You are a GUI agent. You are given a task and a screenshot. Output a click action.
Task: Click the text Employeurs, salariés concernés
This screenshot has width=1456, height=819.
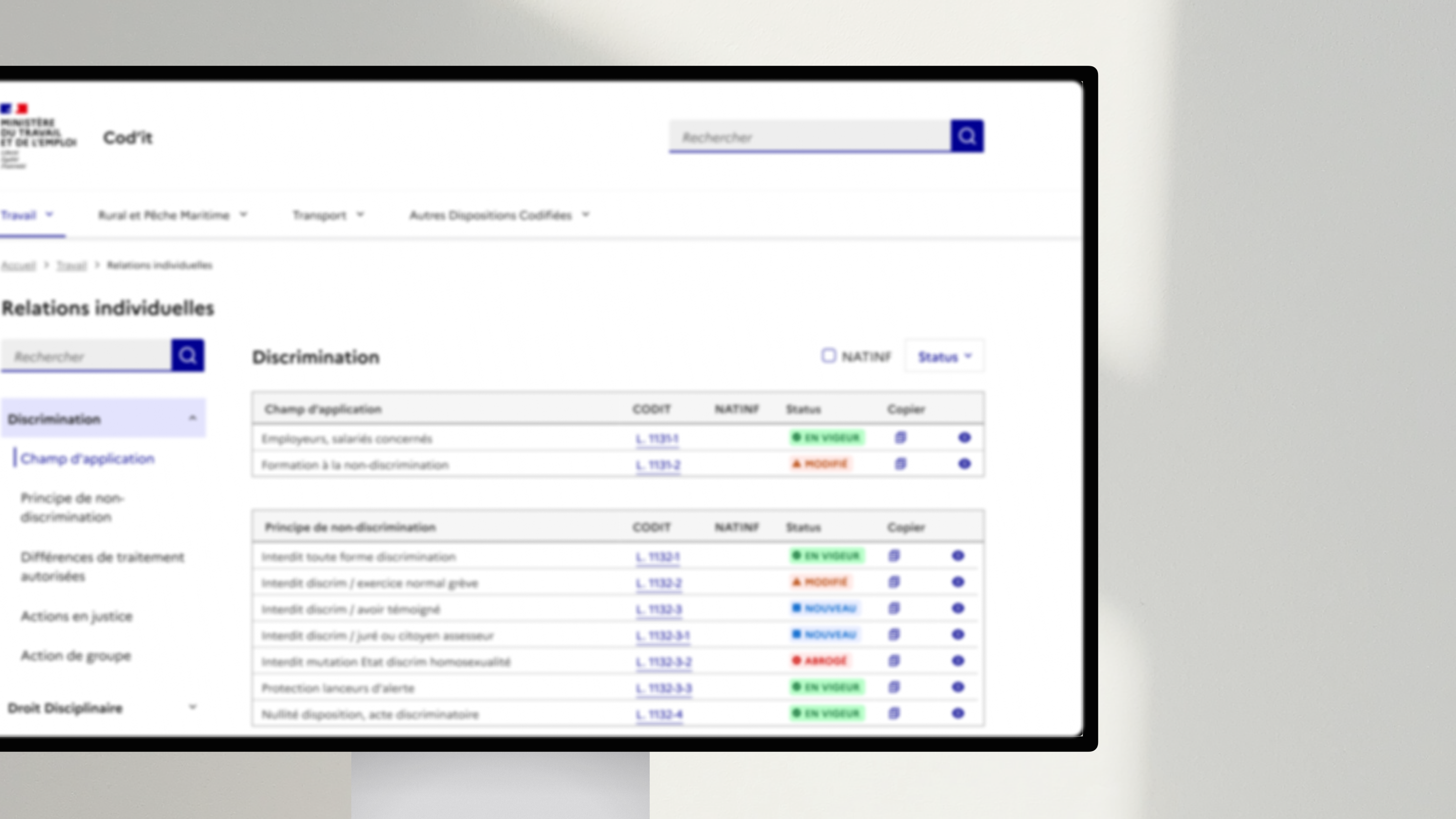pos(346,439)
